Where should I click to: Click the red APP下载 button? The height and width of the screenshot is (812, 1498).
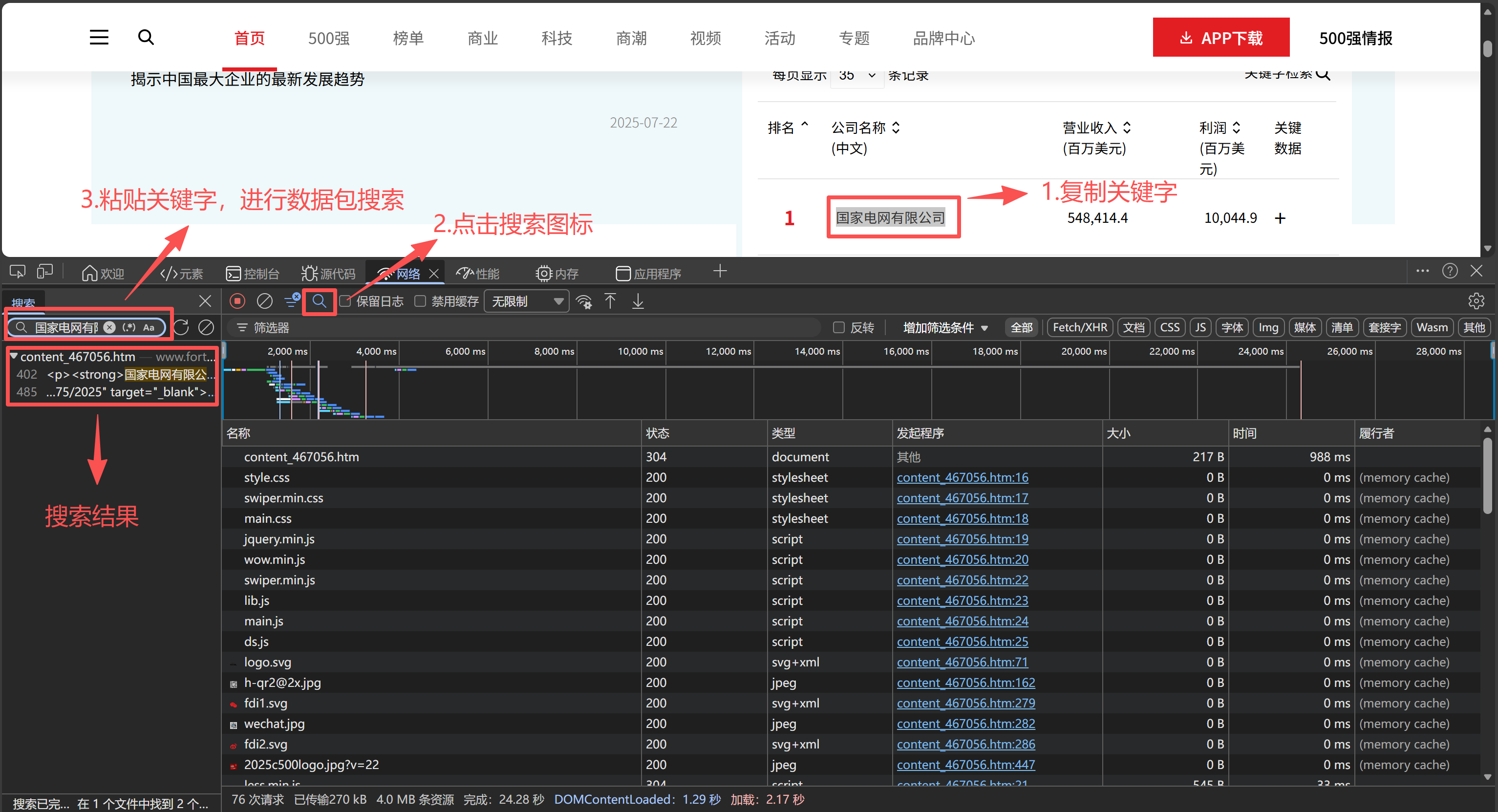click(1220, 38)
